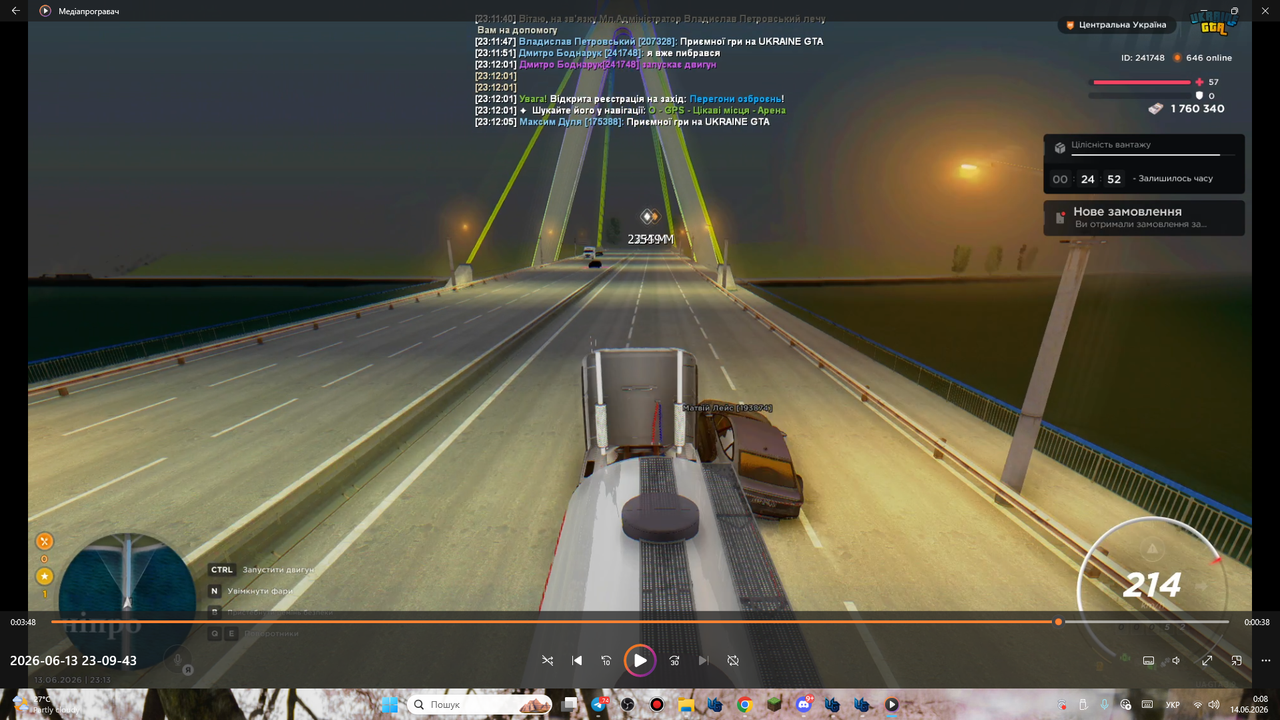Click the Залишилось часу timer label
The width and height of the screenshot is (1280, 720).
tap(1173, 178)
